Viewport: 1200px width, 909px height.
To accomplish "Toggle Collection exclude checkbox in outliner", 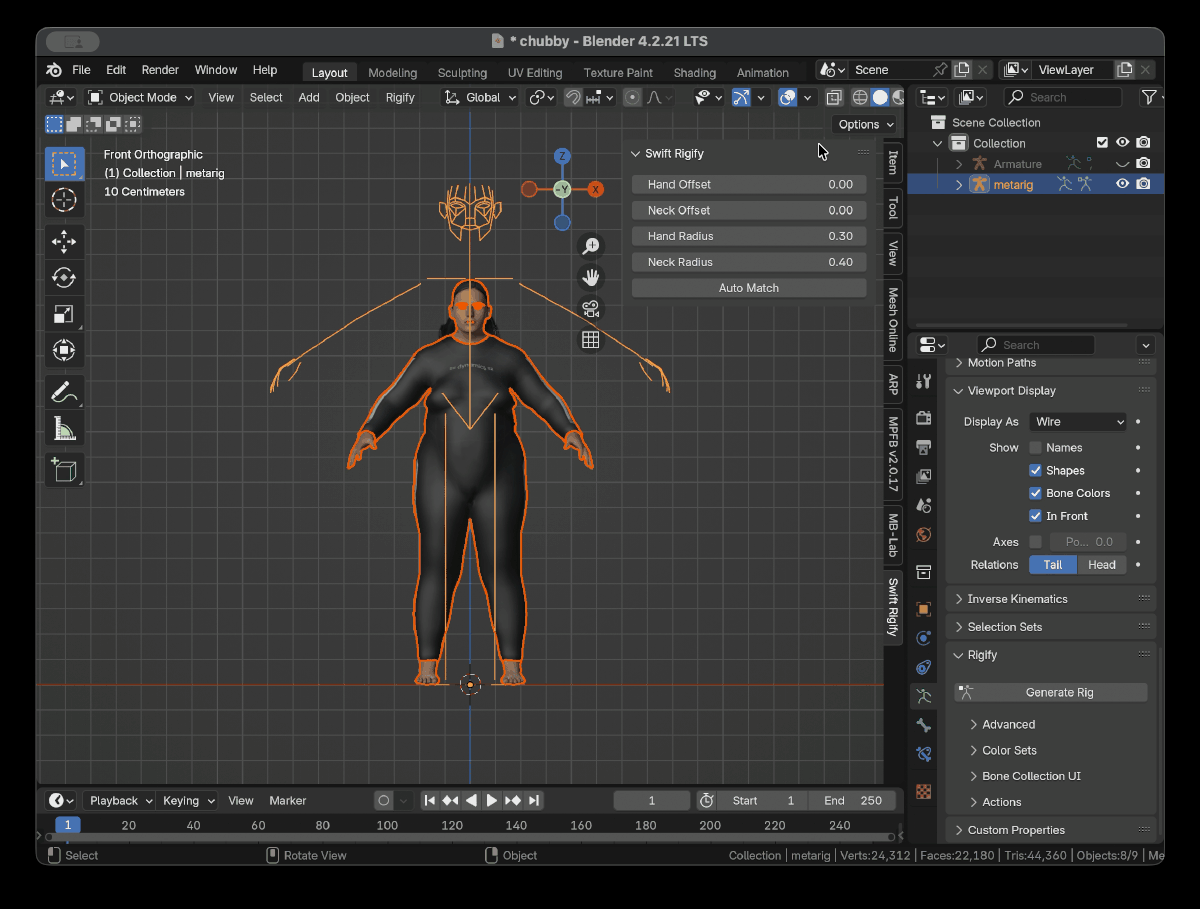I will [x=1102, y=143].
